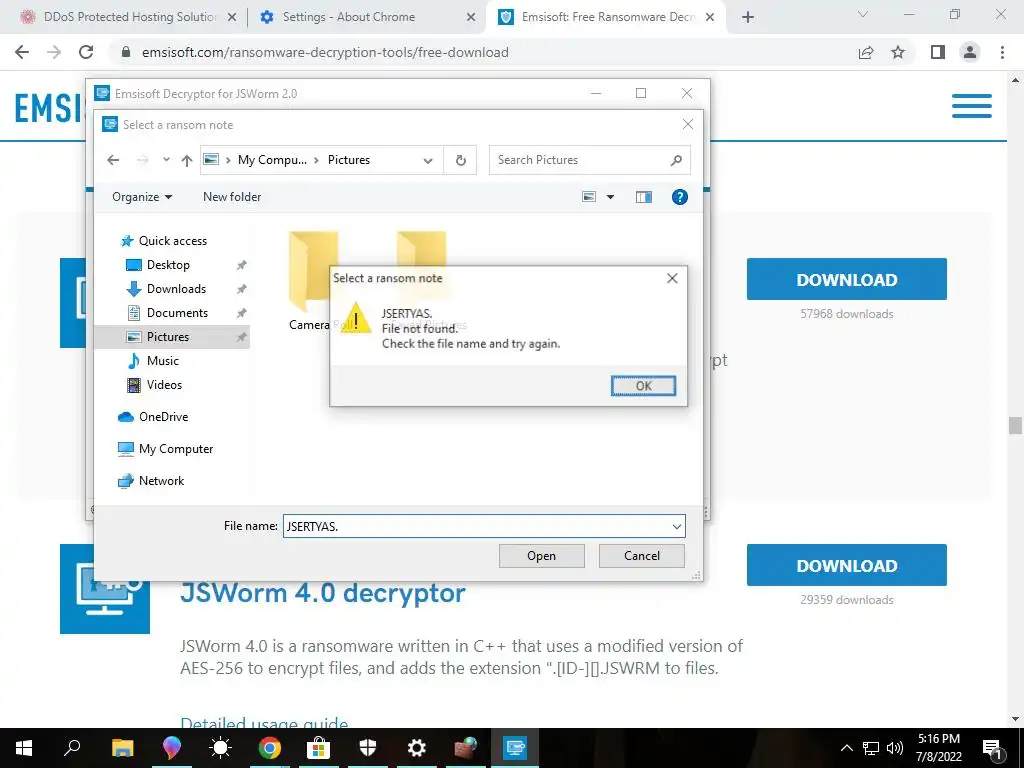Select Music in navigation pane
This screenshot has height=768, width=1024.
[x=162, y=360]
